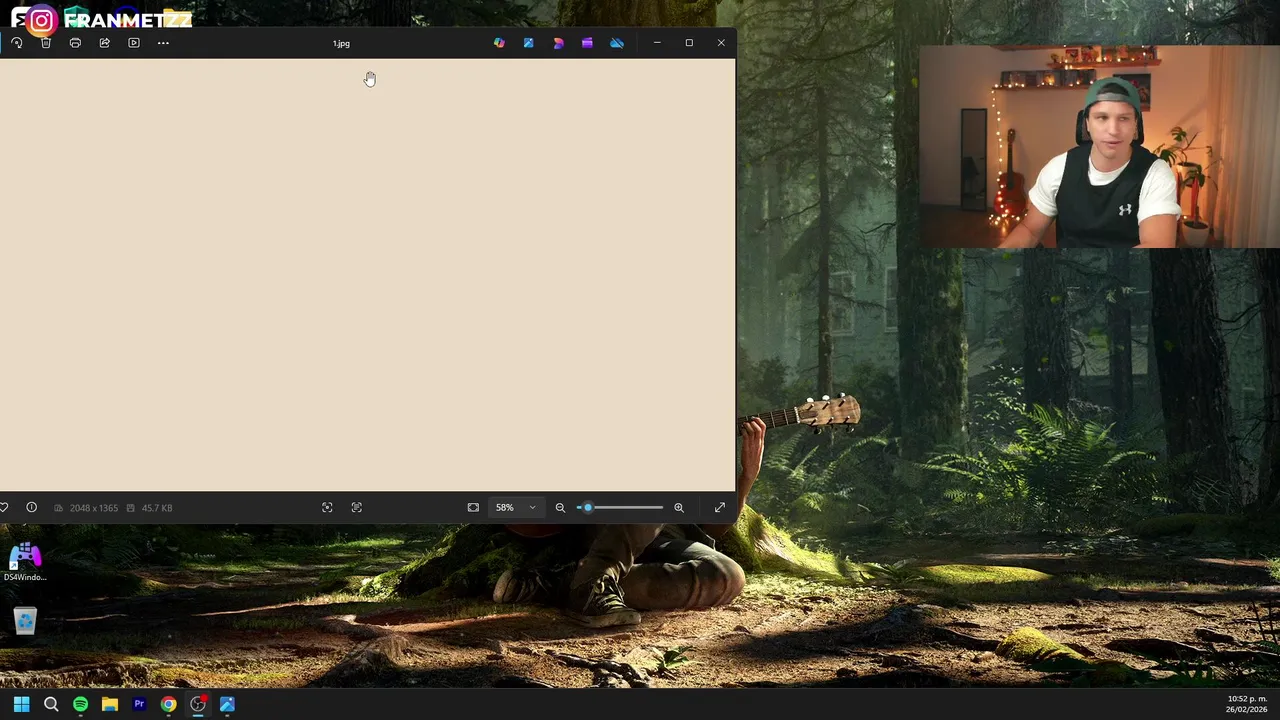Screen dimensions: 1280x720
Task: Open Google Chrome from the taskbar
Action: coord(168,704)
